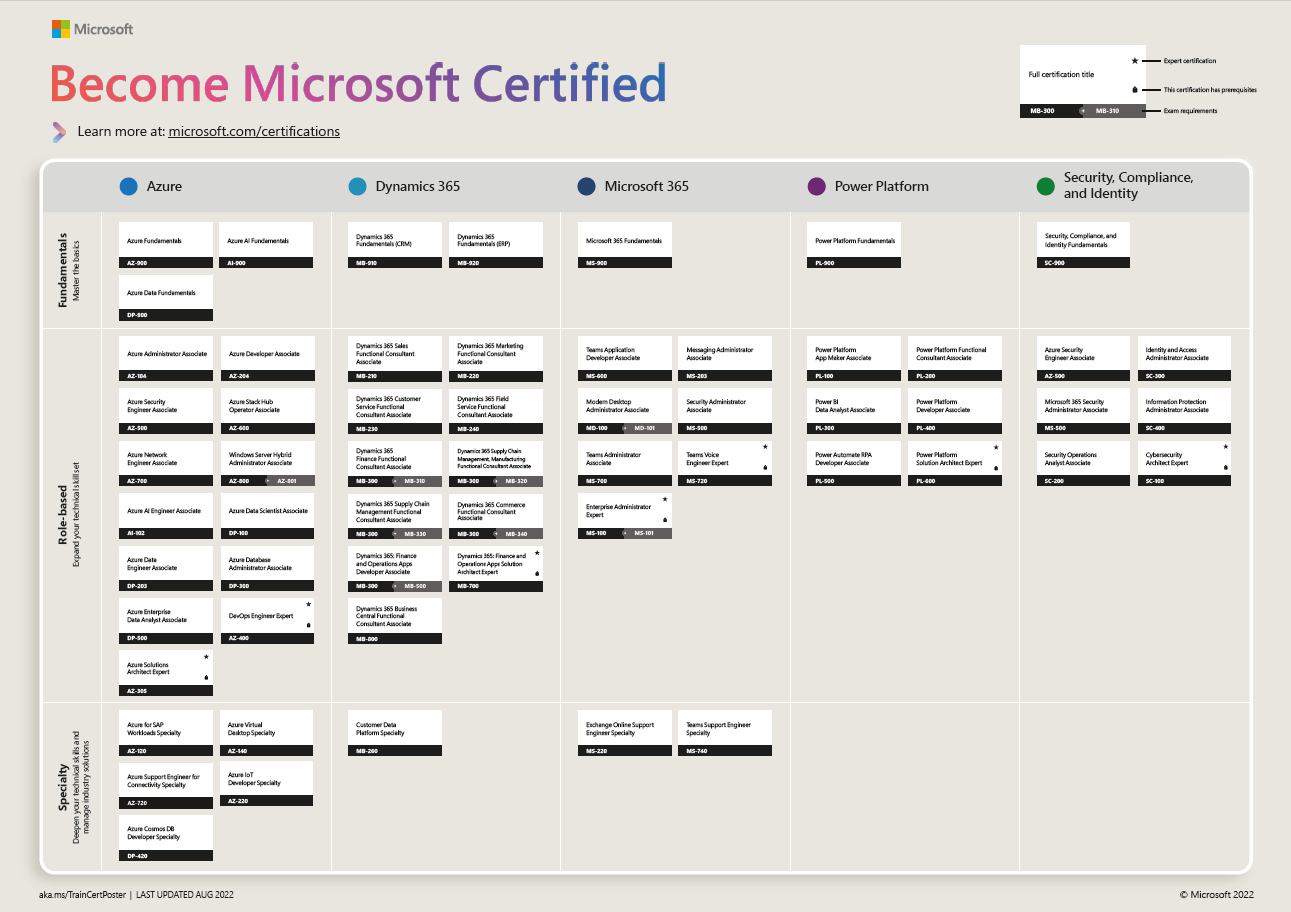Select the Role-based row label

[62, 515]
